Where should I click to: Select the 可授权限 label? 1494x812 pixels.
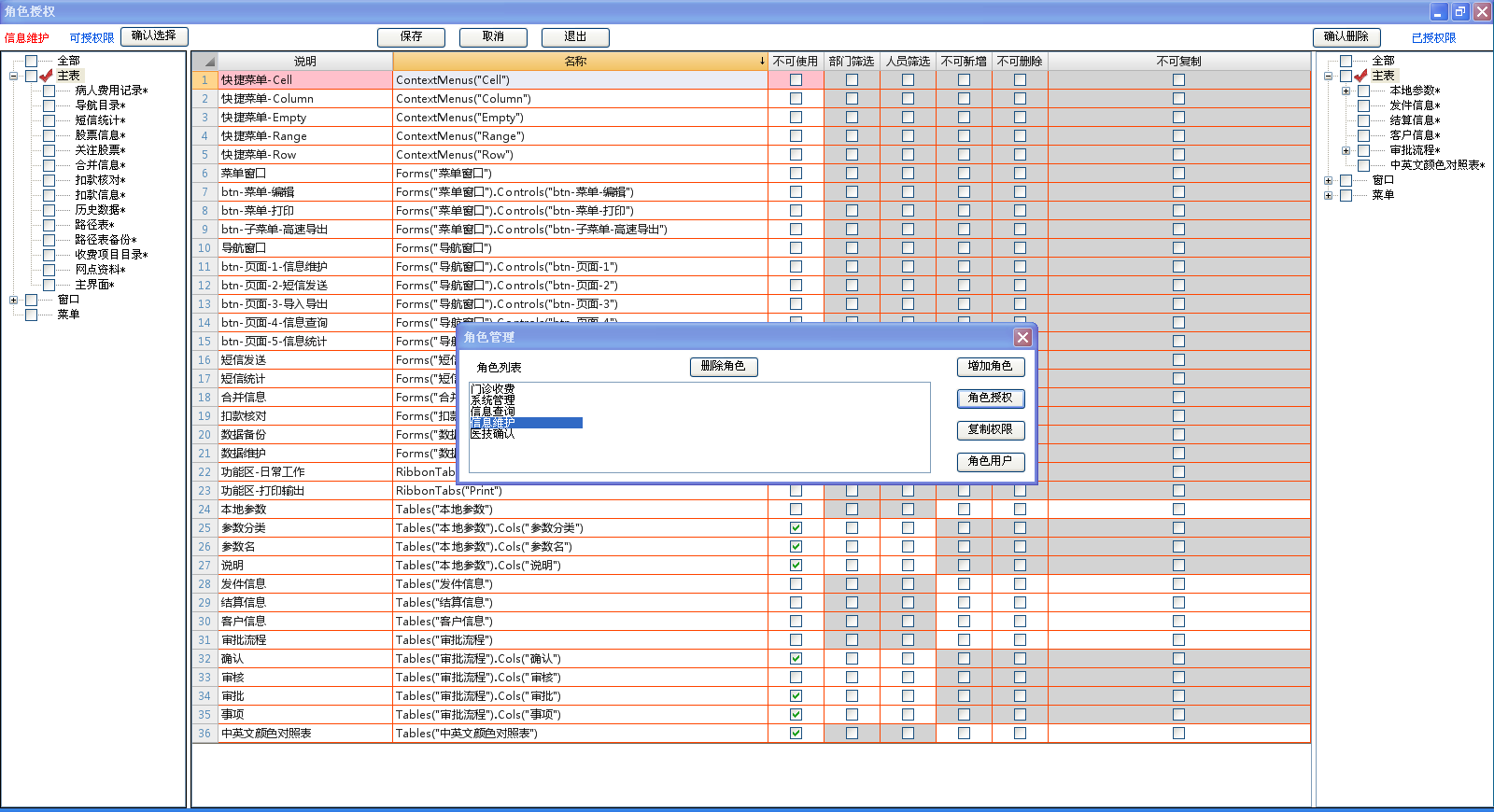coord(92,38)
